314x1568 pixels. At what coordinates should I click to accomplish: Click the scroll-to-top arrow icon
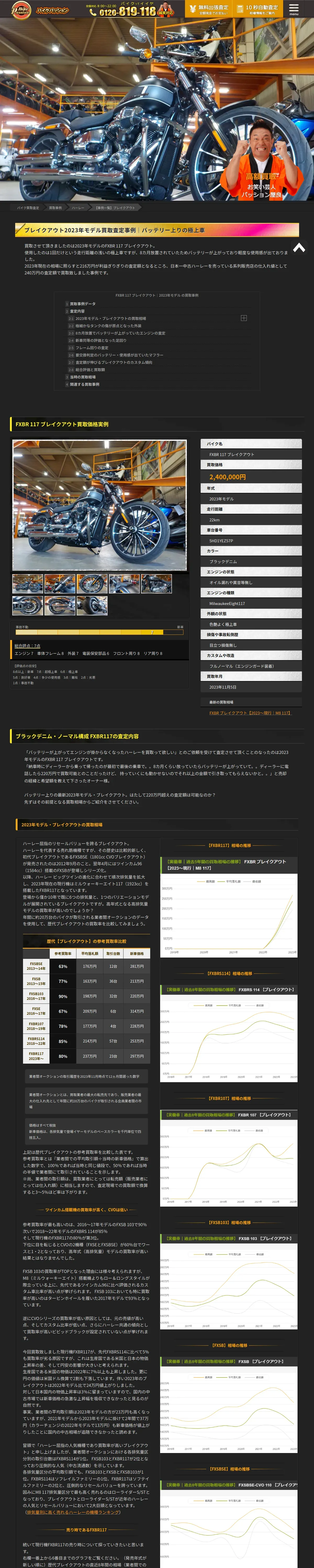(x=299, y=247)
